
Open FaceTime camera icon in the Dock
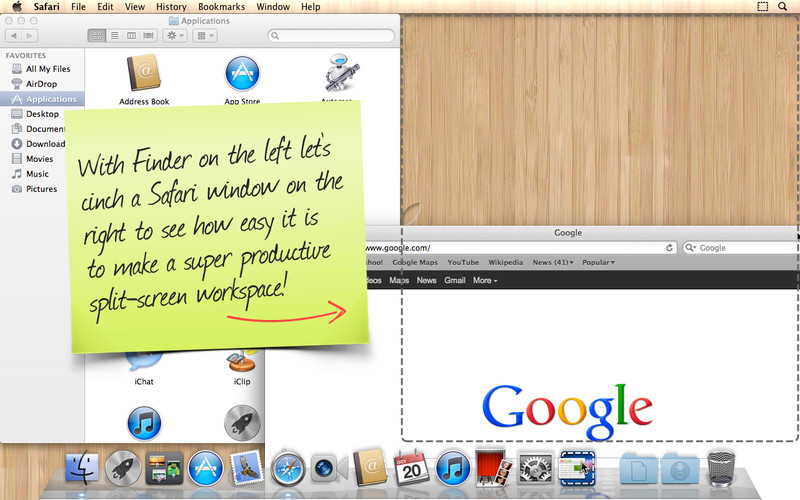tap(329, 468)
